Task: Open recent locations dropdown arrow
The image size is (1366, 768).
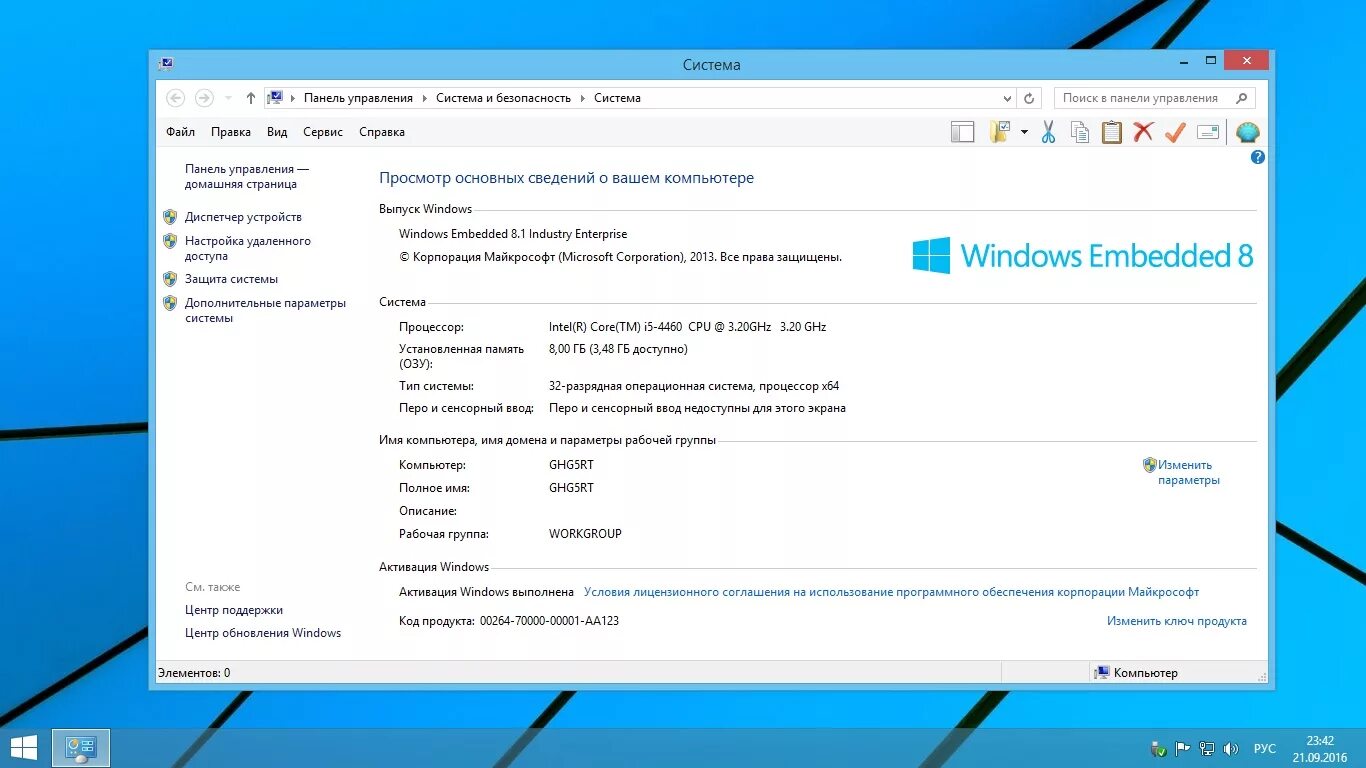Action: [228, 98]
